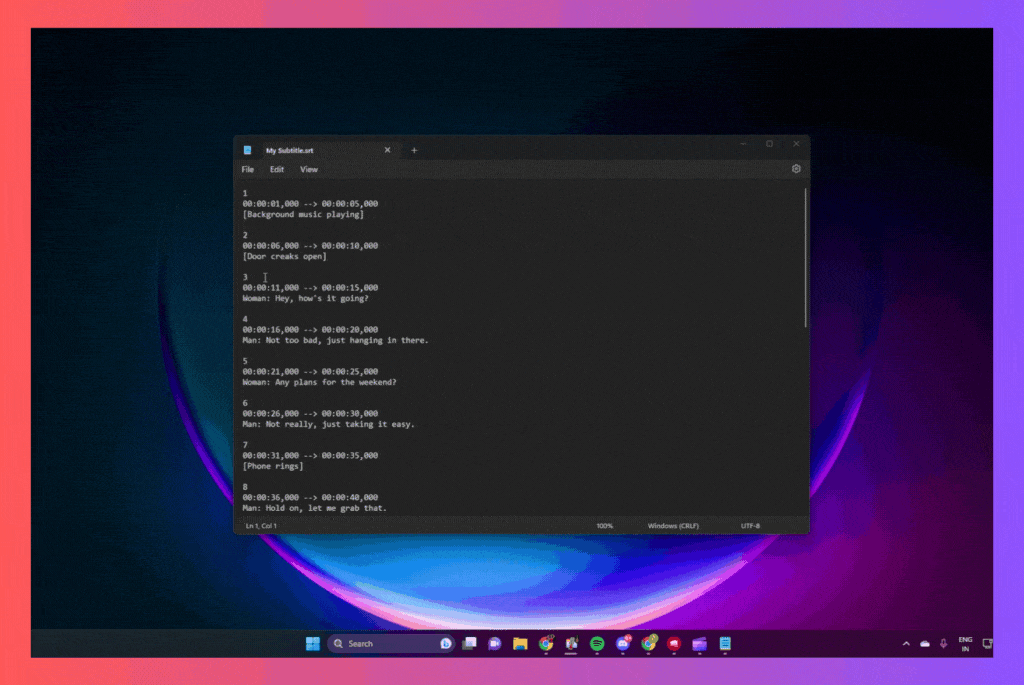Click timestamp "00:00:26,000 --> 00:00:30,000"
1024x685 pixels.
pyautogui.click(x=310, y=413)
